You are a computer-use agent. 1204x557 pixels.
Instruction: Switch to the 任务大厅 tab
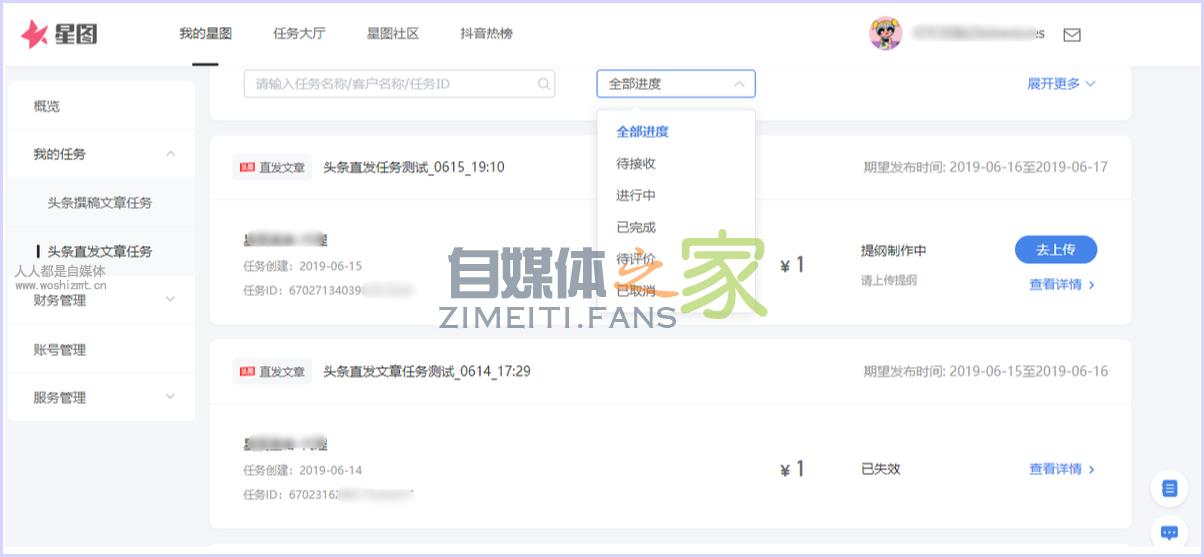(x=299, y=34)
